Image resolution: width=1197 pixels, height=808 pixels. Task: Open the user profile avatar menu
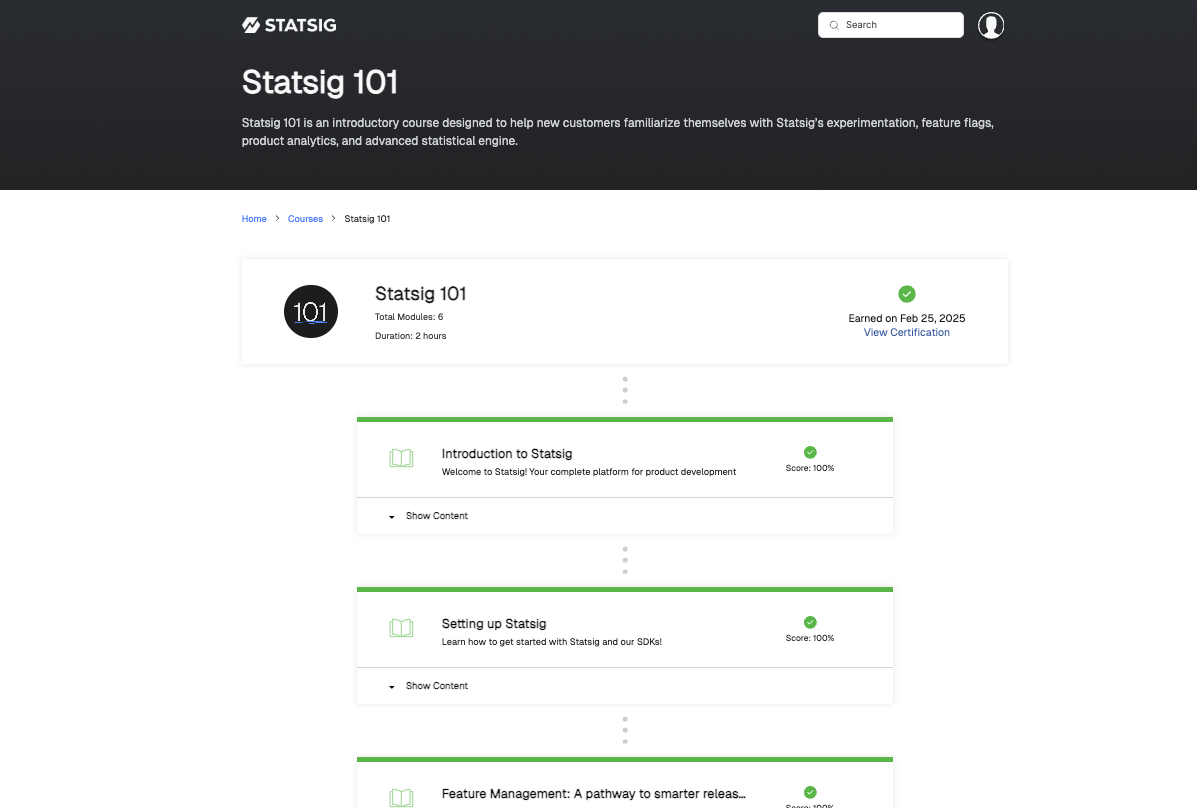[x=991, y=25]
